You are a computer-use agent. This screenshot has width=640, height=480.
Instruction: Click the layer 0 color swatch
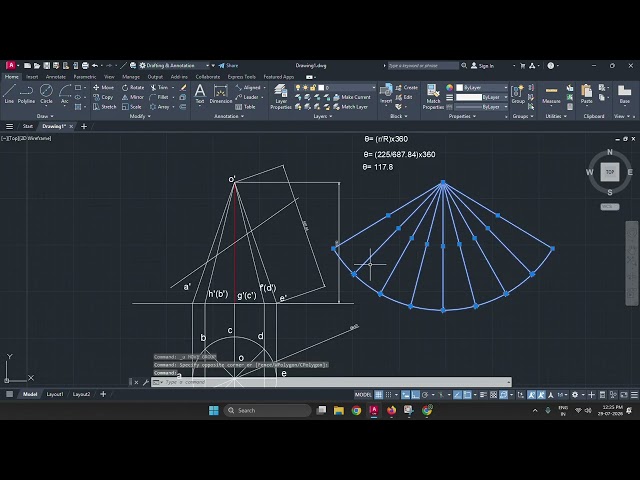tap(321, 87)
